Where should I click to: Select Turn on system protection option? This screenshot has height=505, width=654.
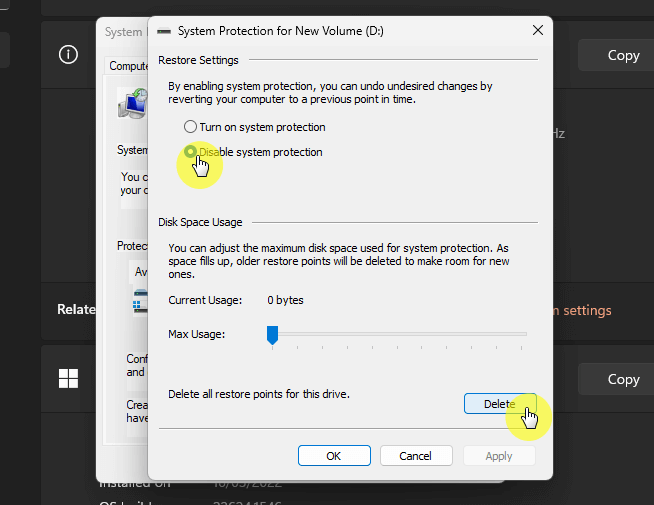(x=254, y=127)
